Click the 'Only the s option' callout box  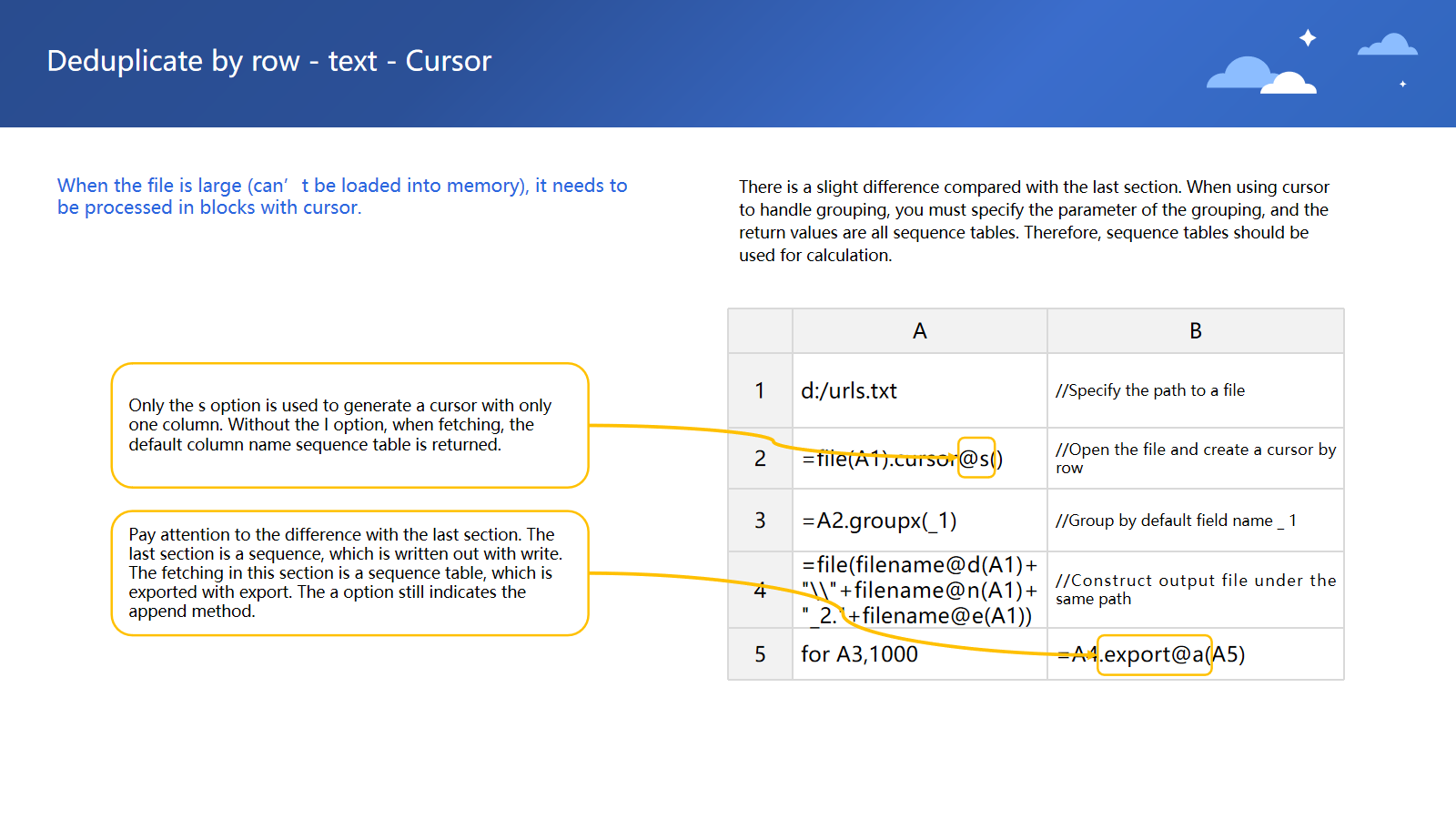click(x=349, y=425)
